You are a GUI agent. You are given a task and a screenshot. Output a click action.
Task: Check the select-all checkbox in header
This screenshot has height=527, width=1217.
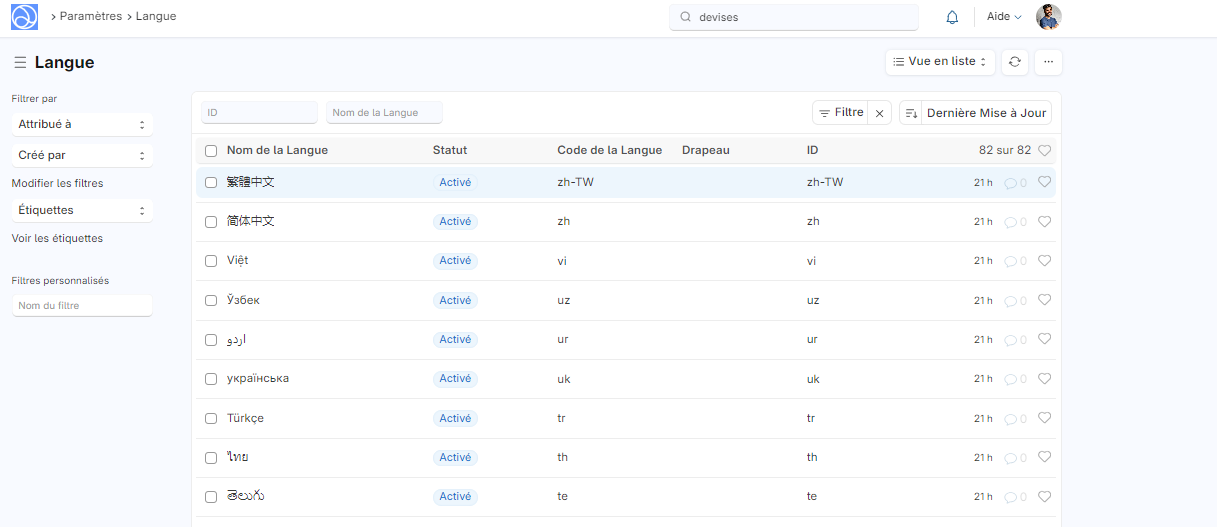pyautogui.click(x=211, y=151)
